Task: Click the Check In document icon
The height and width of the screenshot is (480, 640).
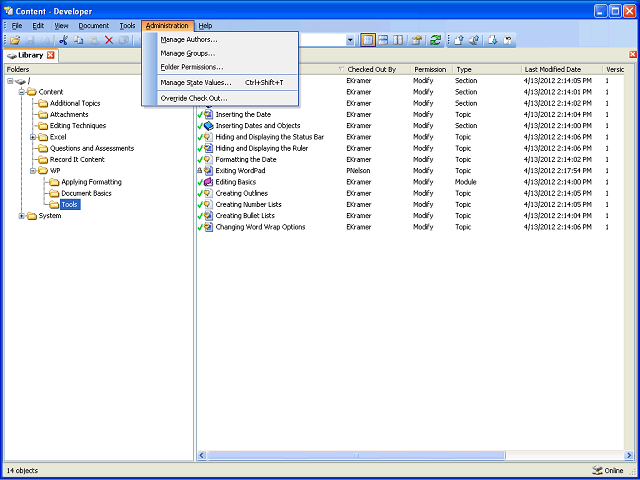Action: [459, 40]
